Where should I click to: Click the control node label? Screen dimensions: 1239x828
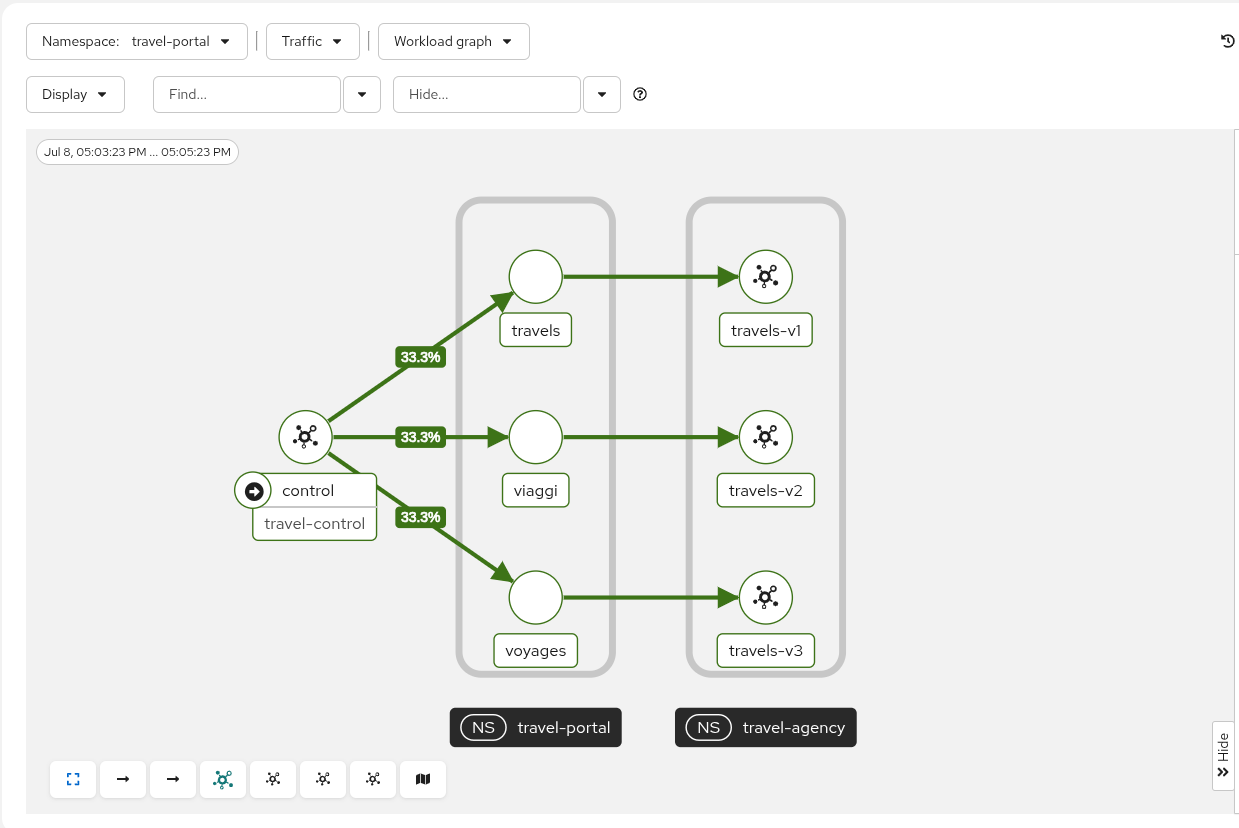click(308, 491)
